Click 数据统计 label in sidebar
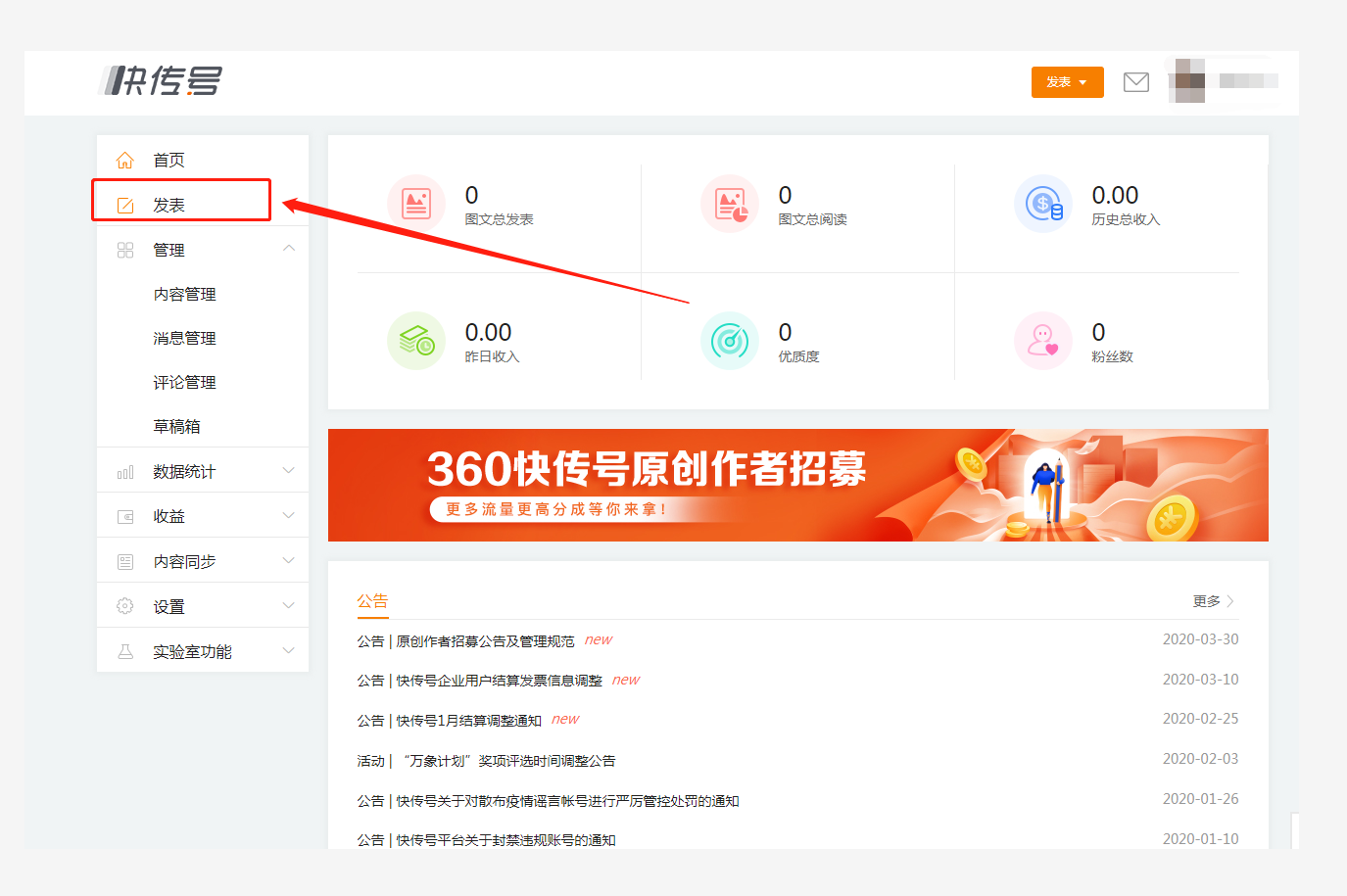The height and width of the screenshot is (896, 1347). point(185,472)
